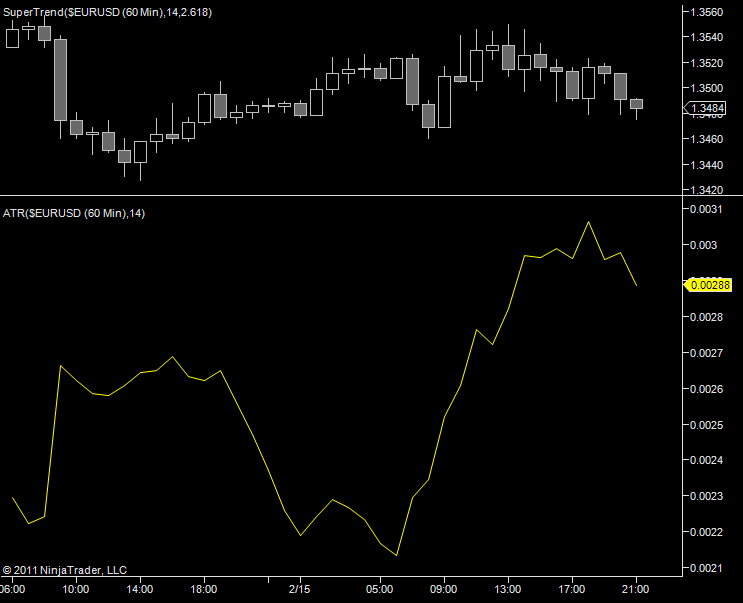The image size is (743, 603).
Task: Click the 05:00 time axis label
Action: (380, 589)
